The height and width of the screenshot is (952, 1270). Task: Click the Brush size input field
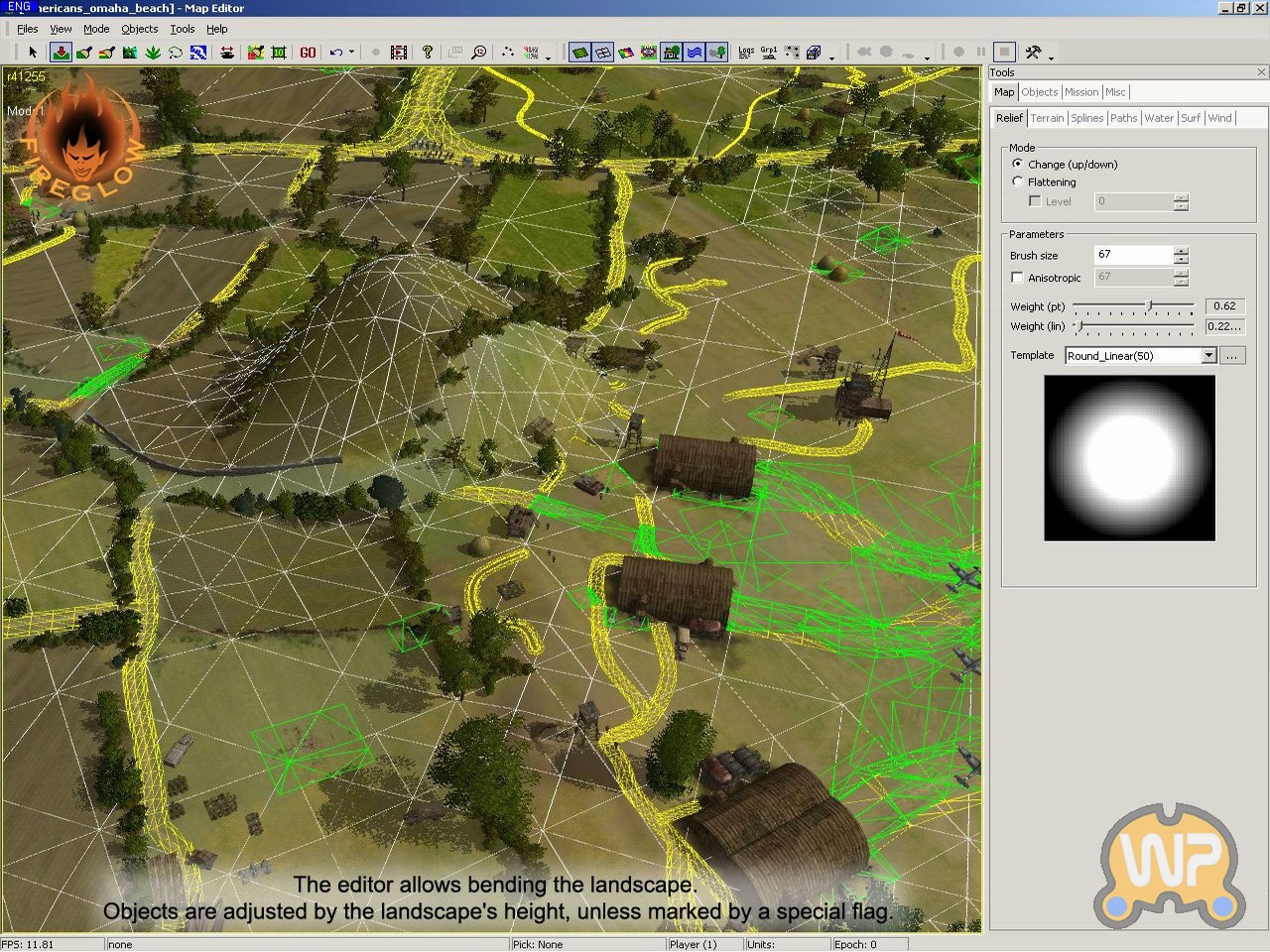click(x=1133, y=255)
